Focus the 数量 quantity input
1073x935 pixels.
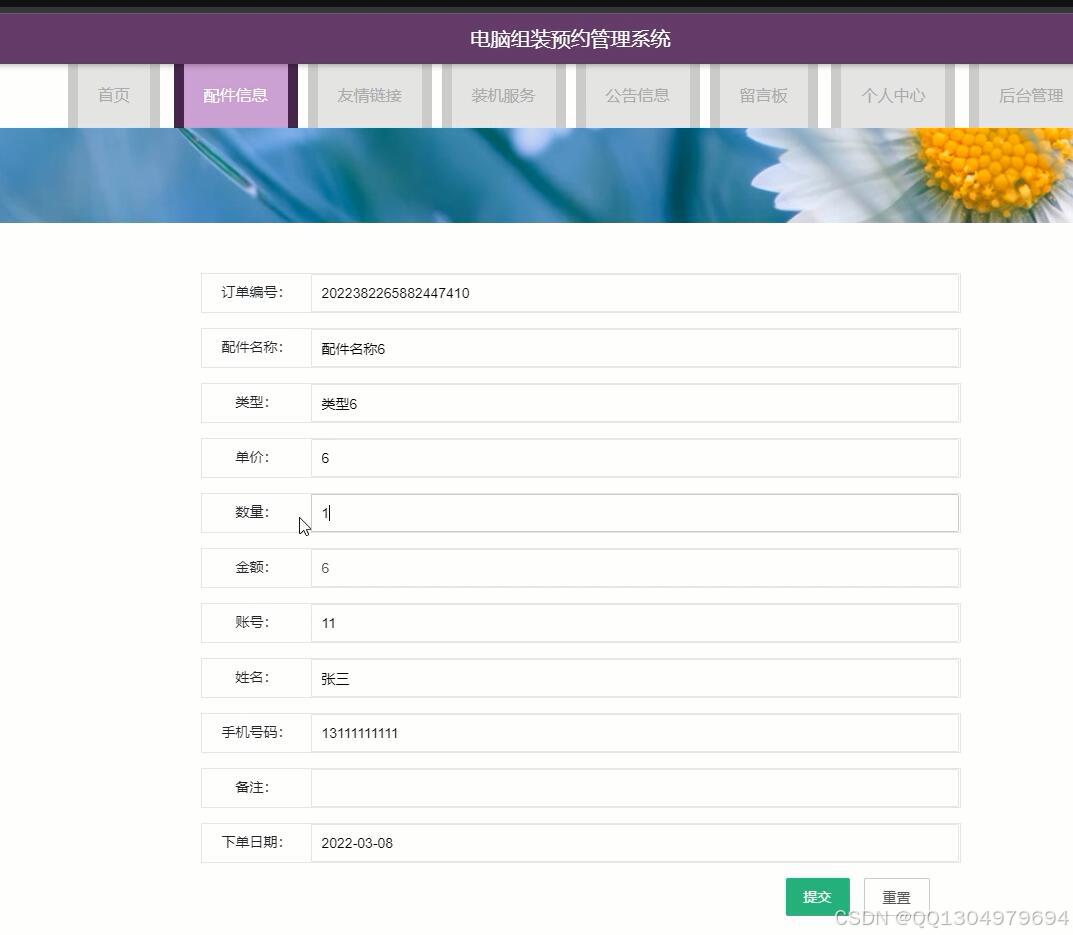(x=635, y=512)
